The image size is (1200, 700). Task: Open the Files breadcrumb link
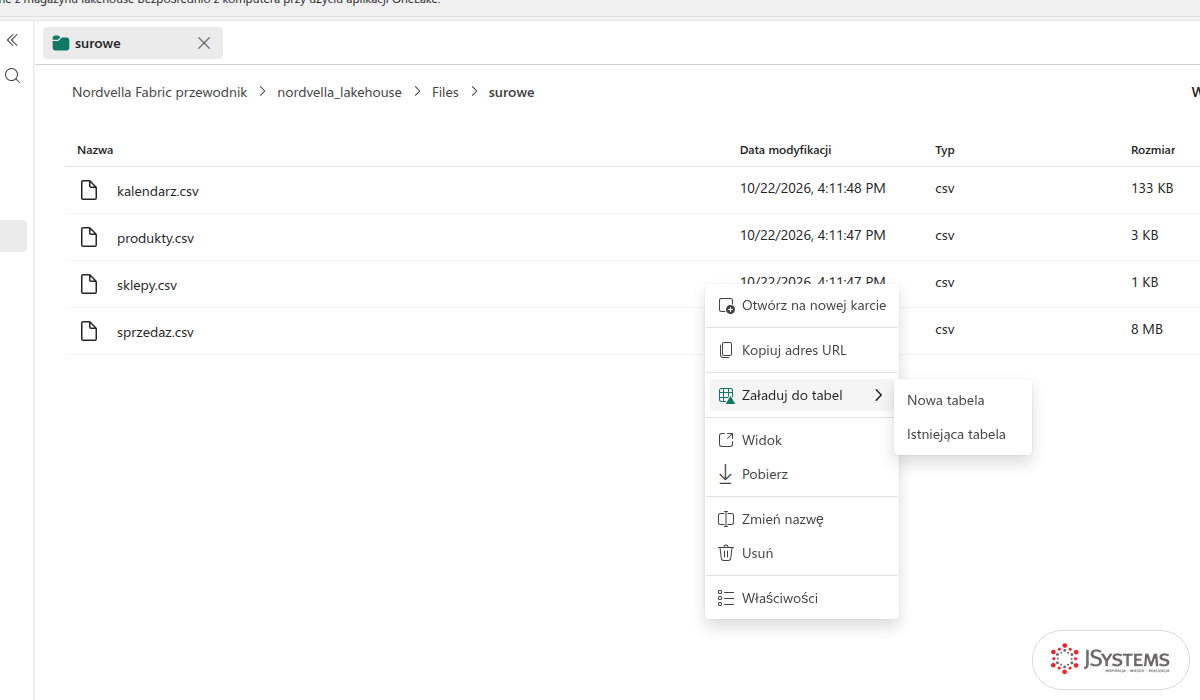[445, 92]
